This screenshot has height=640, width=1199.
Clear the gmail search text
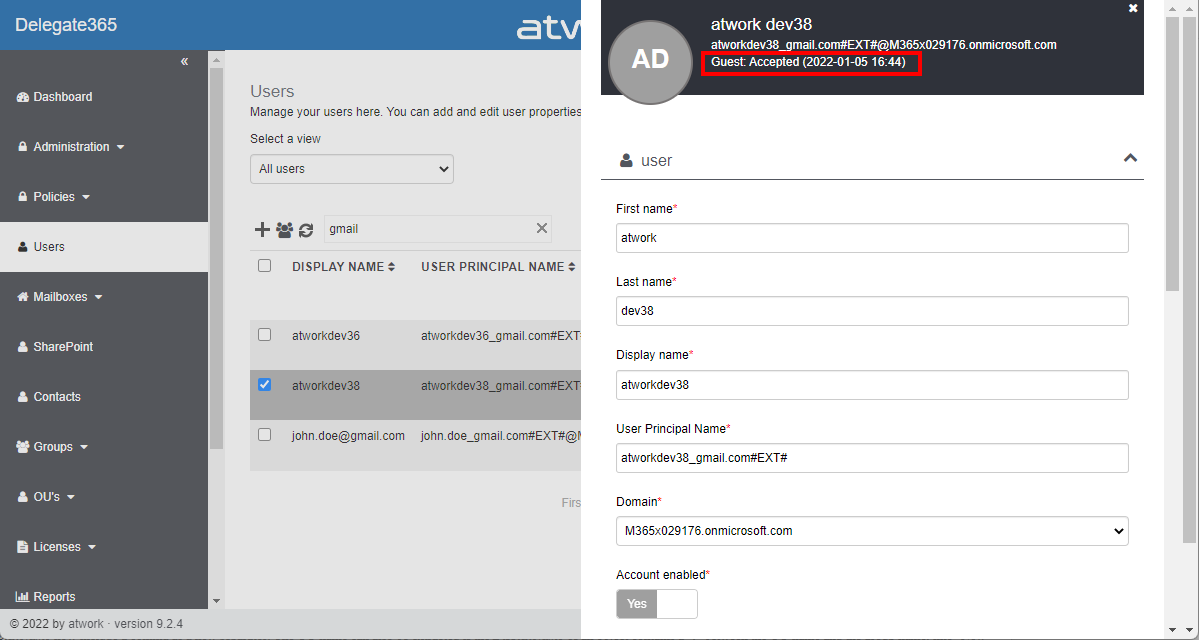click(542, 229)
